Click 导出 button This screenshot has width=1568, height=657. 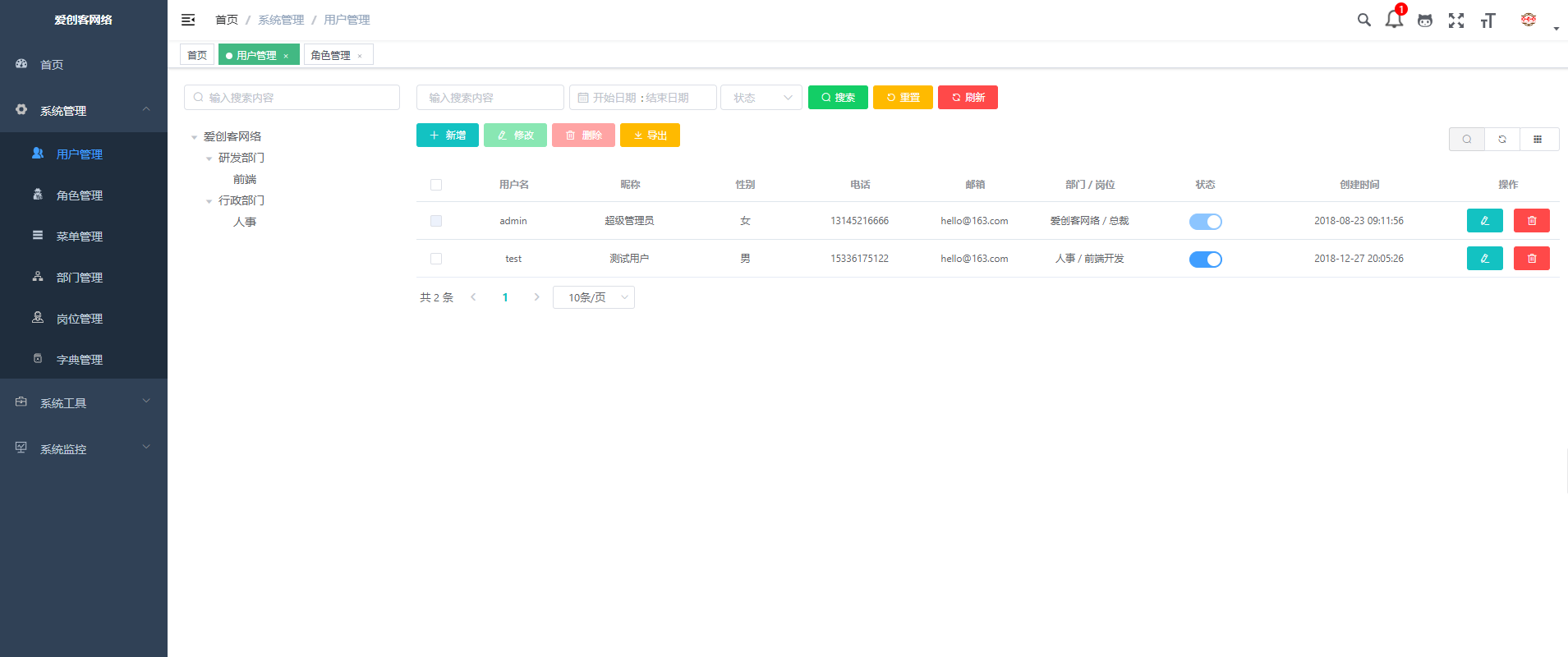(x=650, y=136)
